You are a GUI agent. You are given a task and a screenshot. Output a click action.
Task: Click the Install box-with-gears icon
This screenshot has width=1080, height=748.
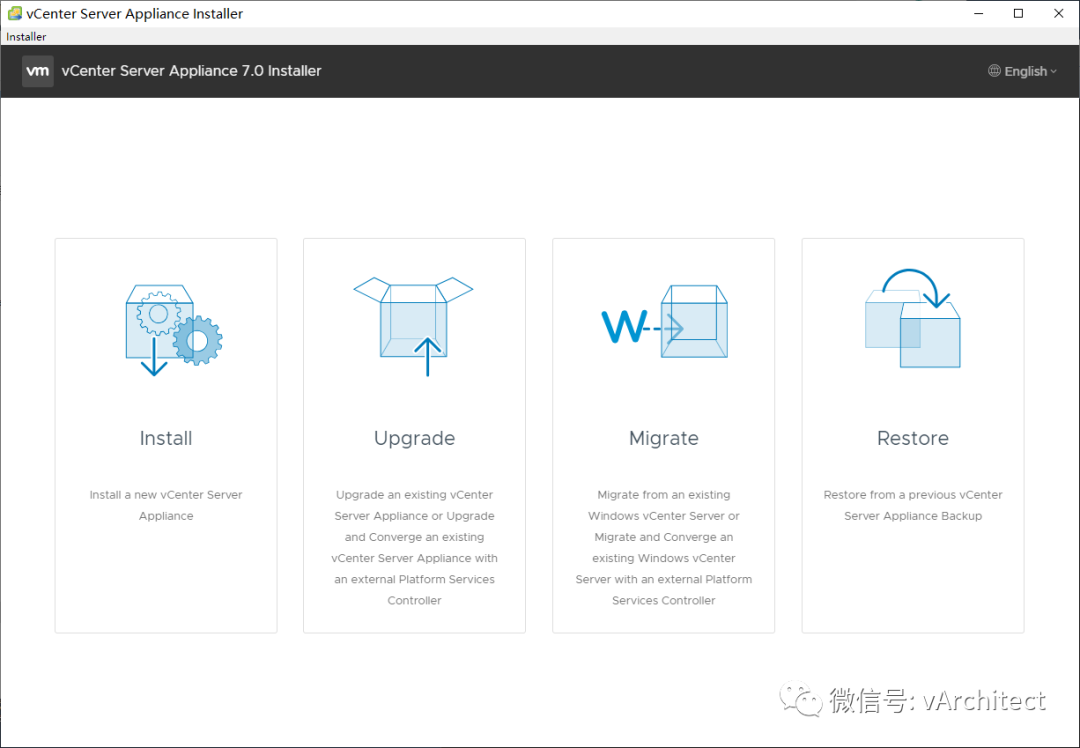click(x=174, y=330)
